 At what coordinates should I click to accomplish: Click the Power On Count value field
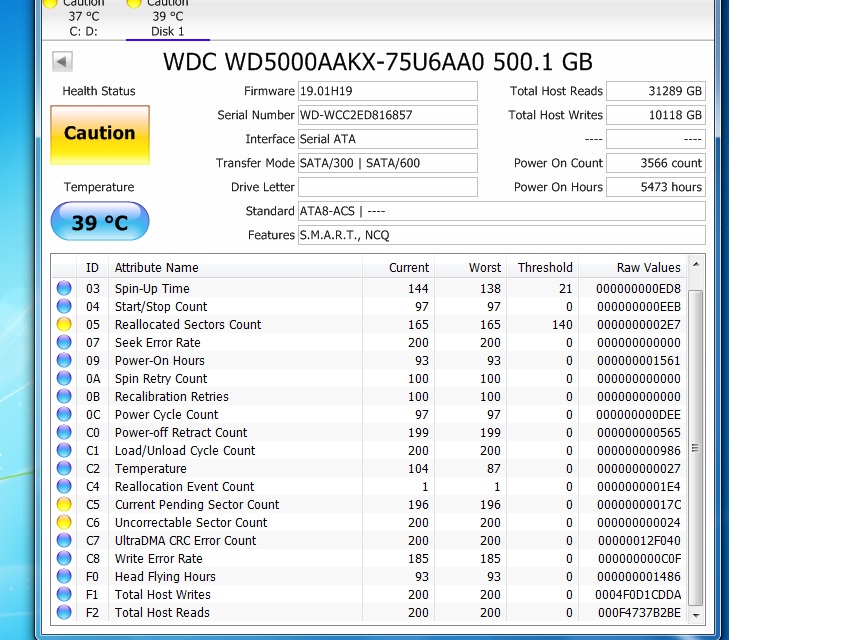(x=656, y=163)
